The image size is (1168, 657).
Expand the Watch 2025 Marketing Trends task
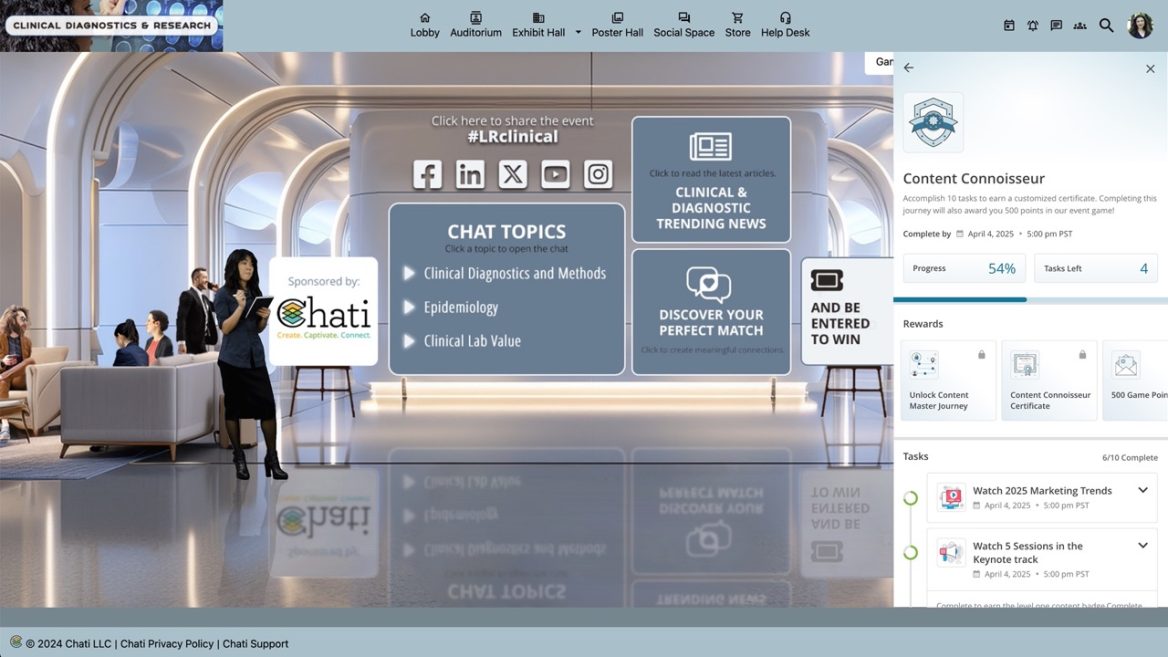1143,490
